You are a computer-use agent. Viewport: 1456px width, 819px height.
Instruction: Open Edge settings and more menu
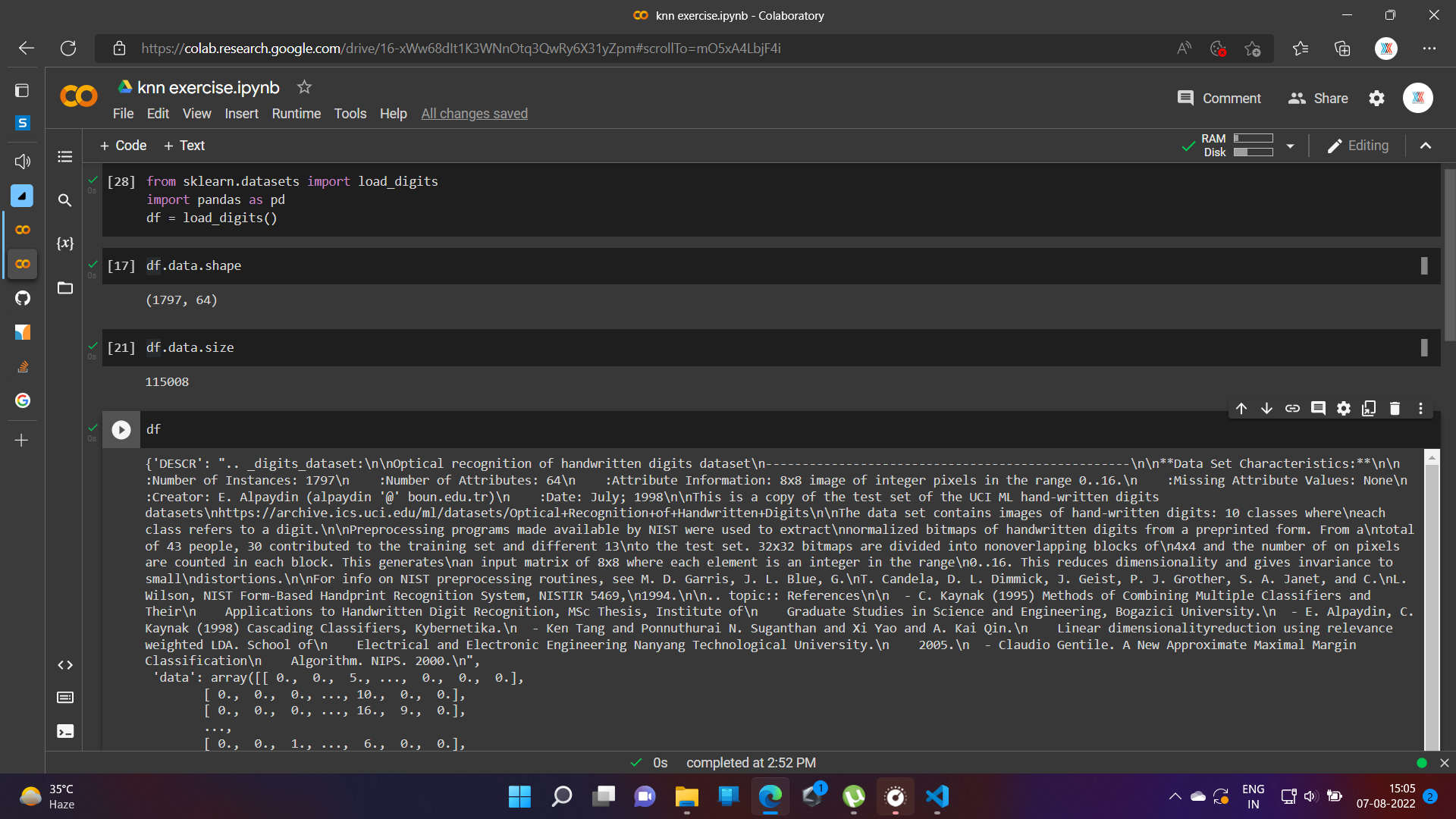[1429, 49]
